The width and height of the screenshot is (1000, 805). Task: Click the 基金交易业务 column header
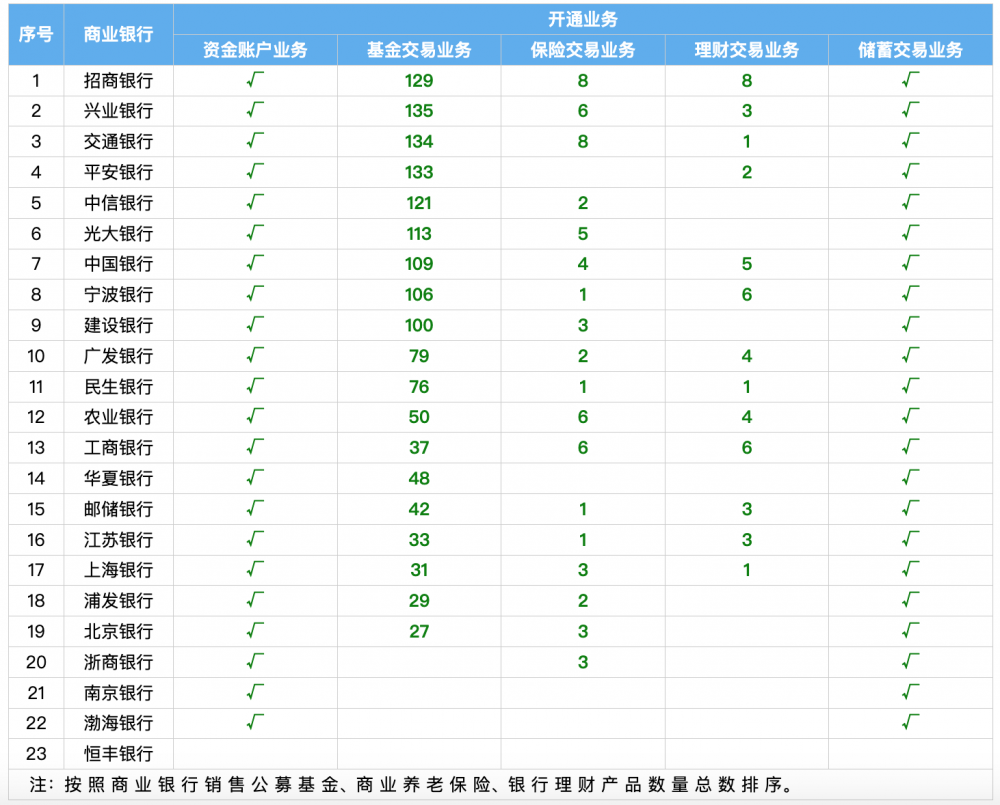point(419,50)
